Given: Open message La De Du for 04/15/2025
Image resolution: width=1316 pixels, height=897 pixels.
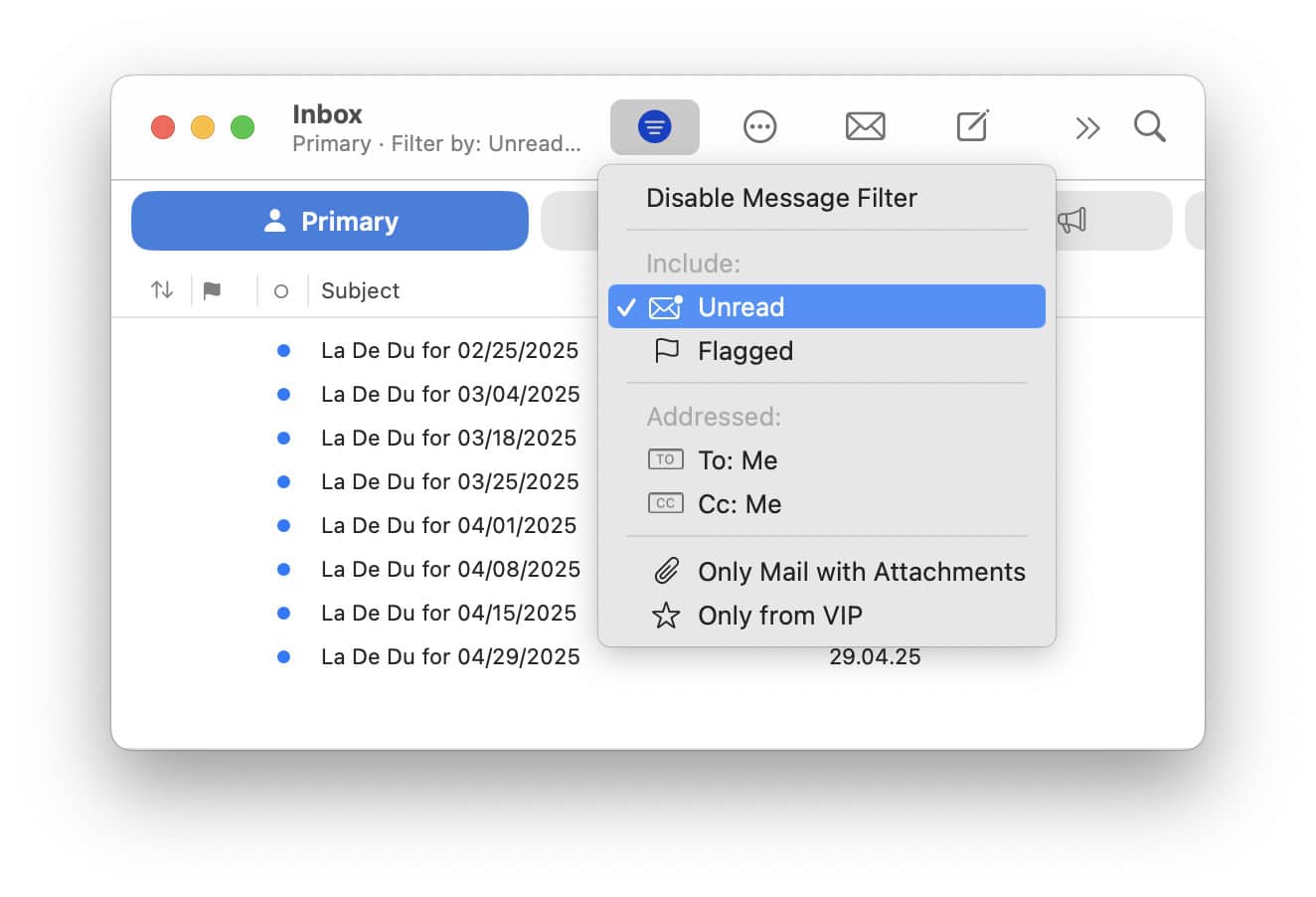Looking at the screenshot, I should point(448,614).
